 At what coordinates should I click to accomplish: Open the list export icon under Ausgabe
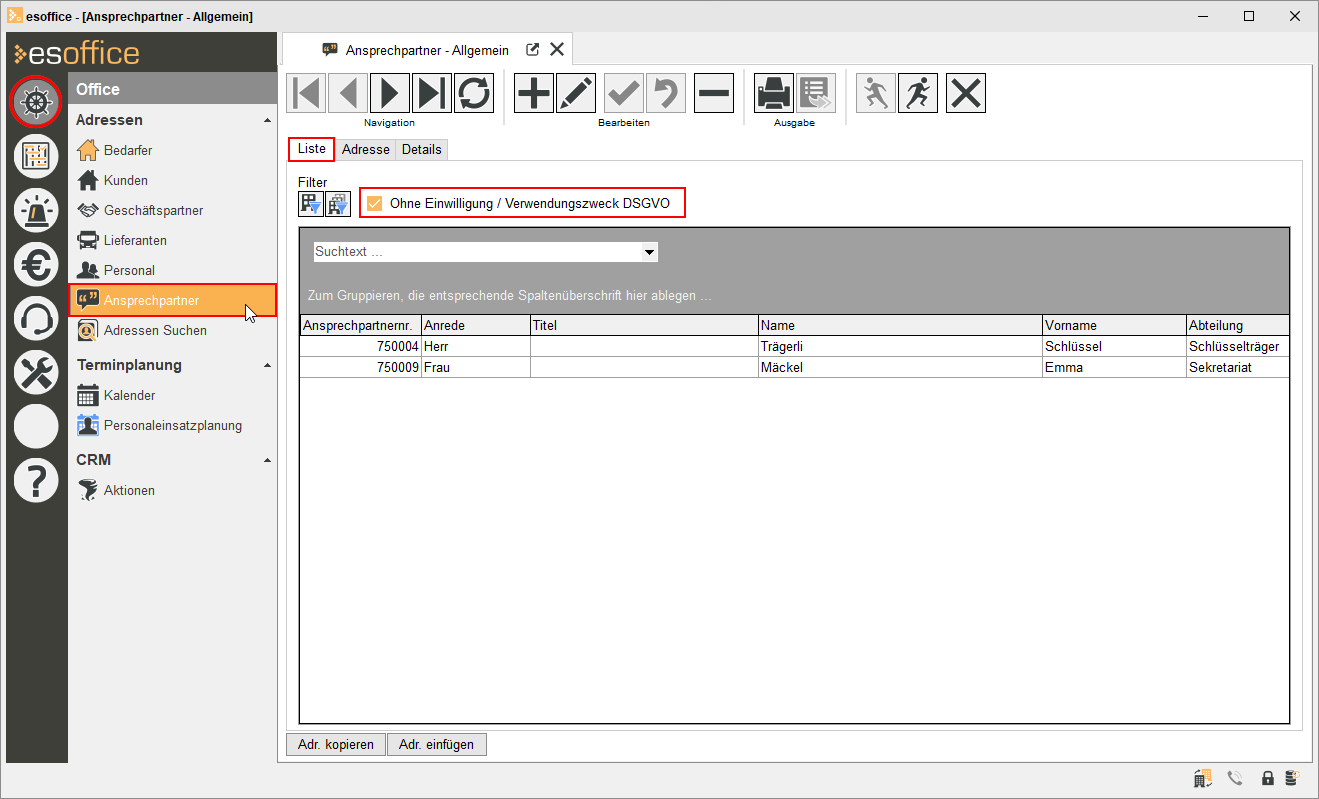[x=816, y=93]
